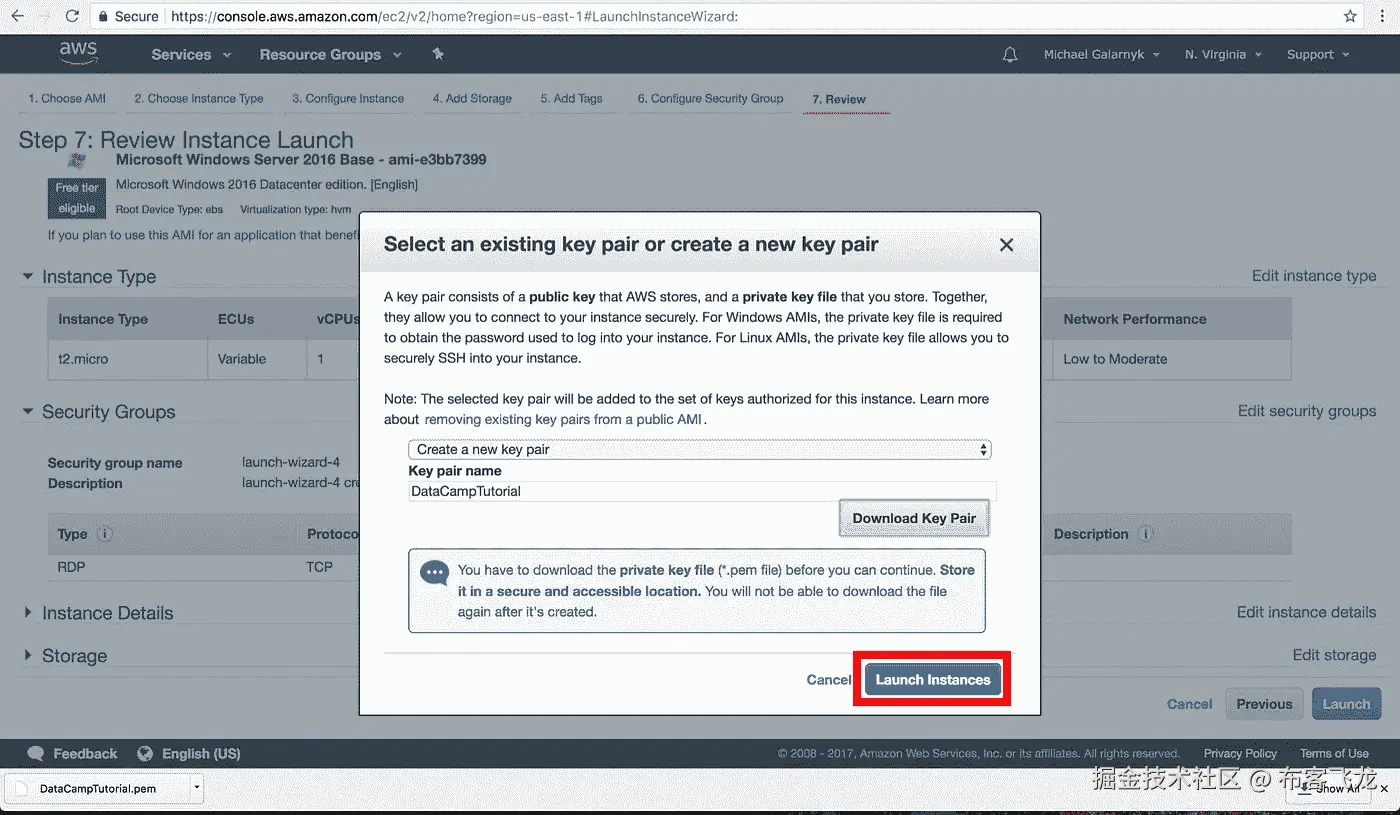Image resolution: width=1400 pixels, height=815 pixels.
Task: Click the AWS logo home icon
Action: click(x=78, y=53)
